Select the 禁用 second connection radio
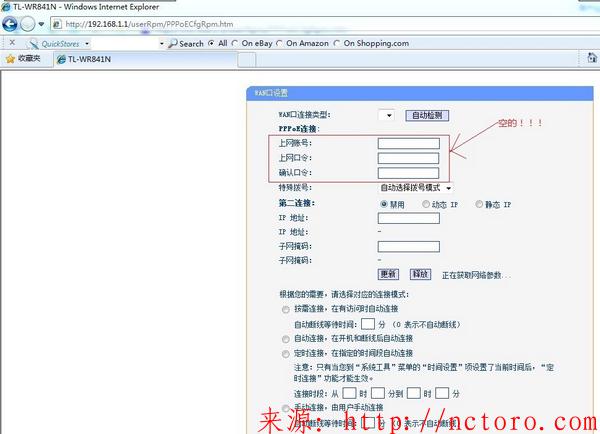Viewport: 600px width, 434px height. [384, 204]
